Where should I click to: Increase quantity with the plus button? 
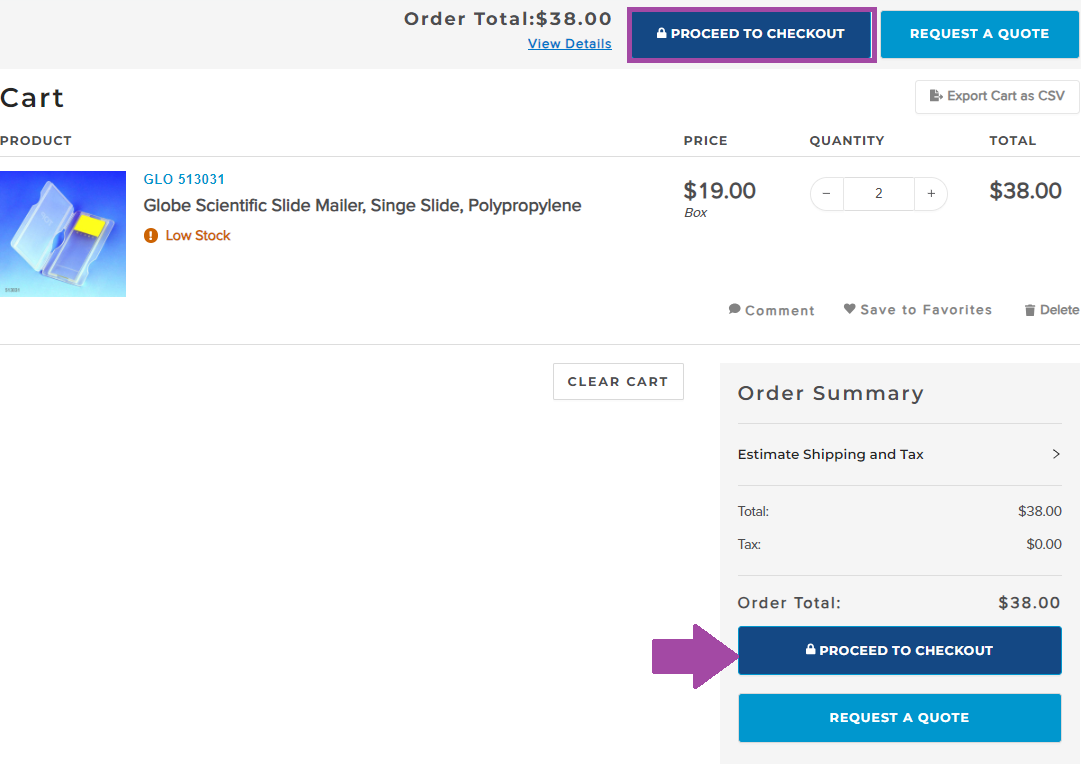pos(931,194)
